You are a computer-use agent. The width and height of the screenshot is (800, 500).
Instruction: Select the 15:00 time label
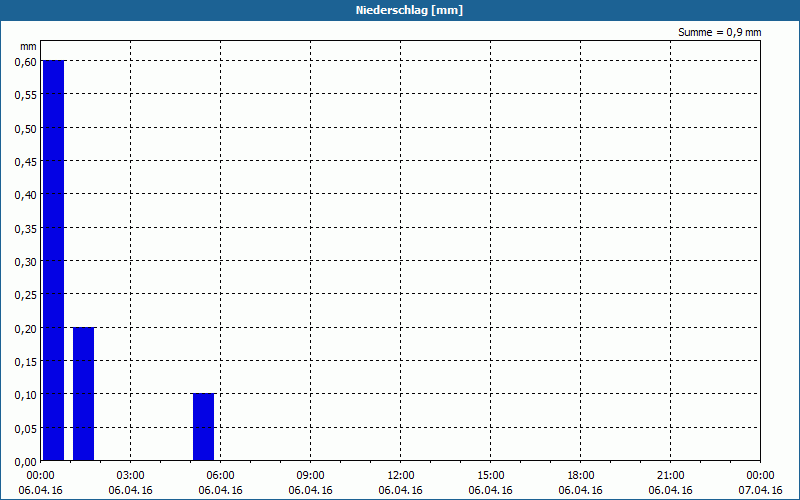490,476
